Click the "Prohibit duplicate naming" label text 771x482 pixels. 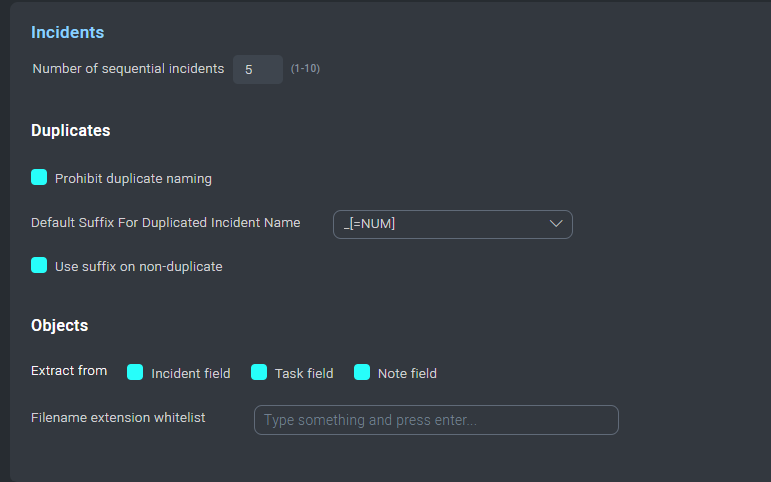(133, 179)
